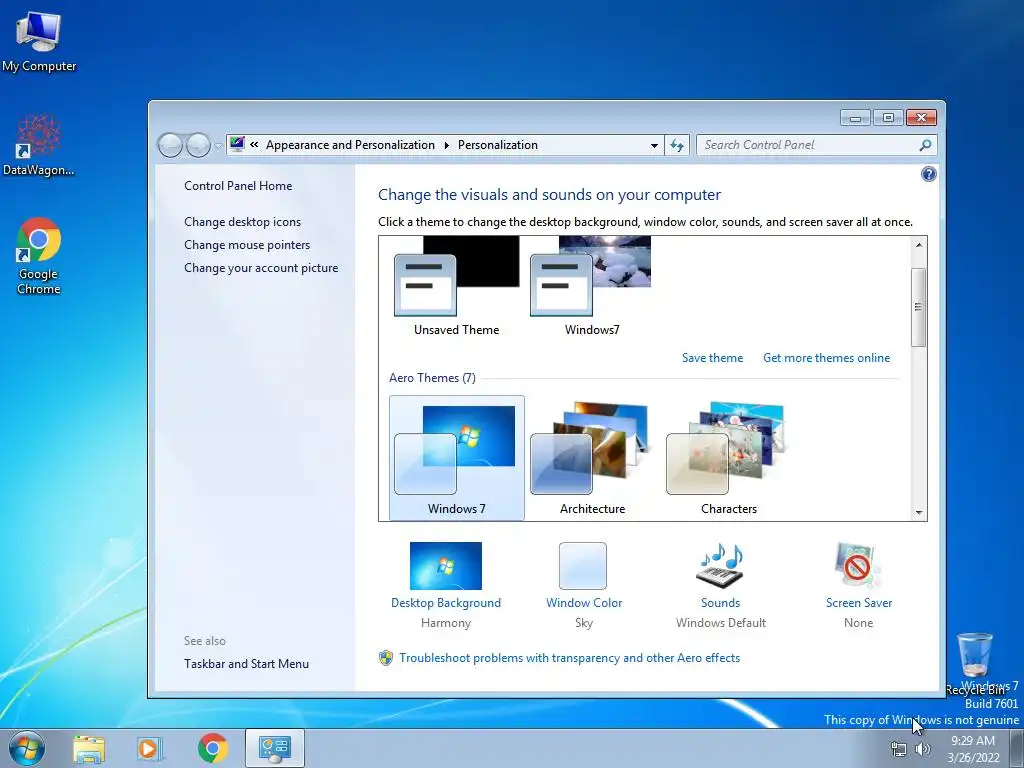Image resolution: width=1024 pixels, height=768 pixels.
Task: Open the Window Color swatch
Action: tap(583, 566)
